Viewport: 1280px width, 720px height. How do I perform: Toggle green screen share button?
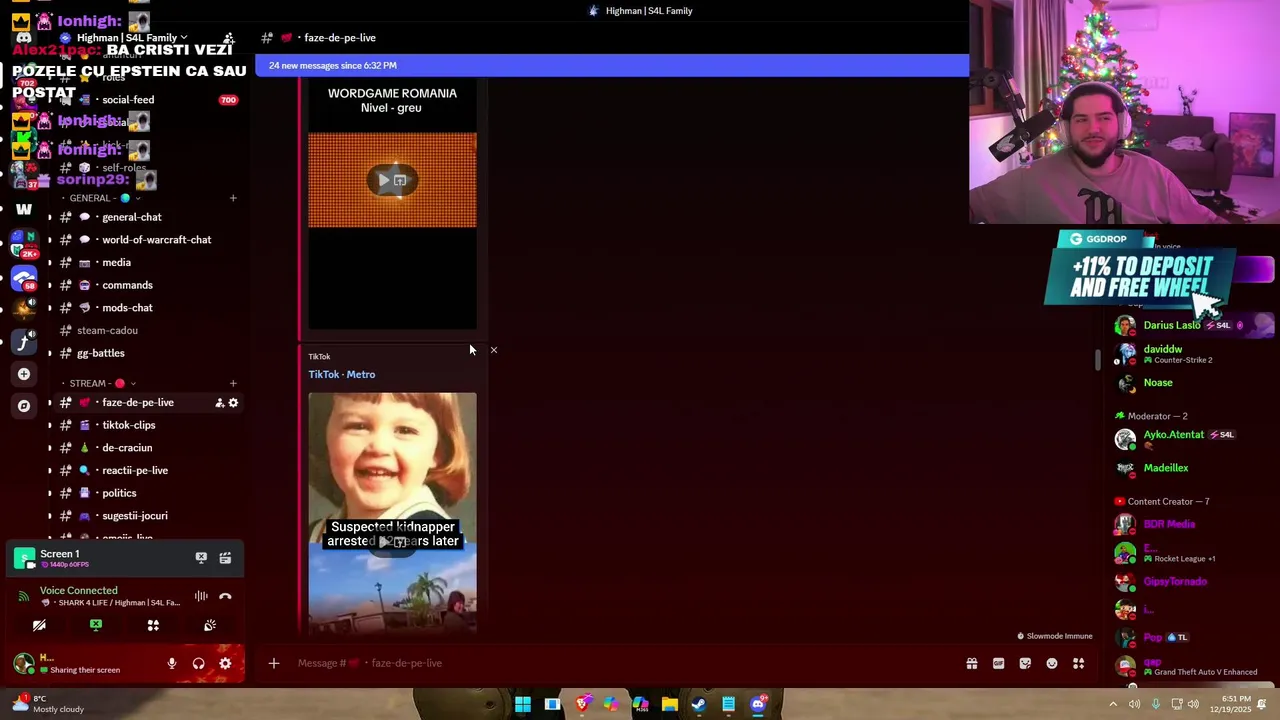tap(96, 625)
